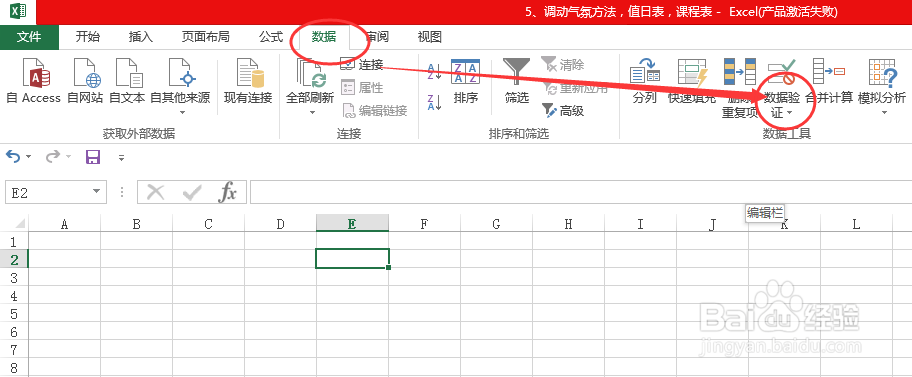This screenshot has height=377, width=912.
Task: Switch to the View (视图) tab
Action: 430,37
